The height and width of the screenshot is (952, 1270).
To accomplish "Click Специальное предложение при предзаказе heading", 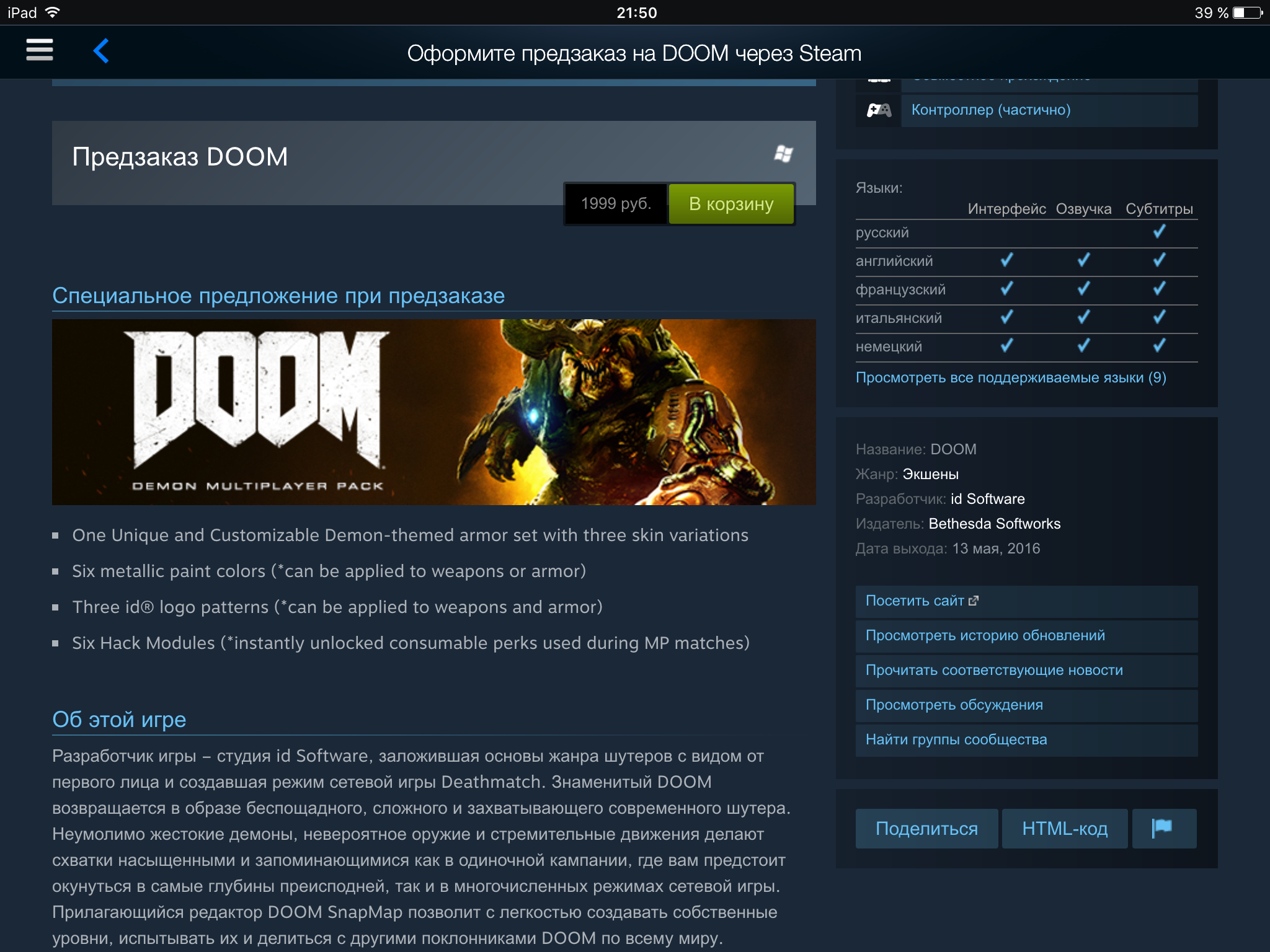I will coord(278,296).
